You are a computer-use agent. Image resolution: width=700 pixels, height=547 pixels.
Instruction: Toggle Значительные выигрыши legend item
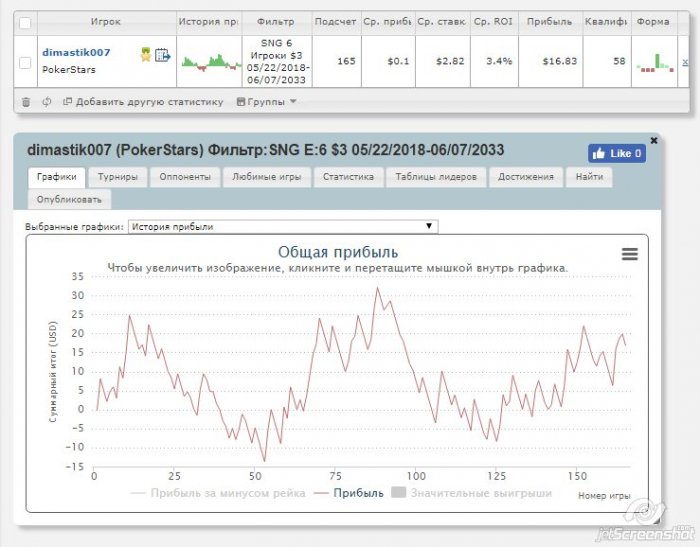coord(471,493)
